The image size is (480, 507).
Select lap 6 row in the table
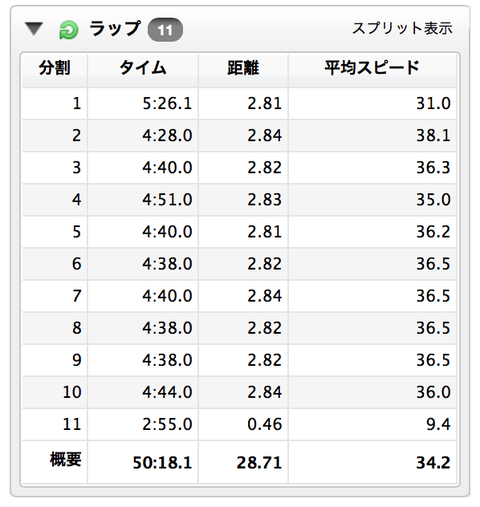239,264
